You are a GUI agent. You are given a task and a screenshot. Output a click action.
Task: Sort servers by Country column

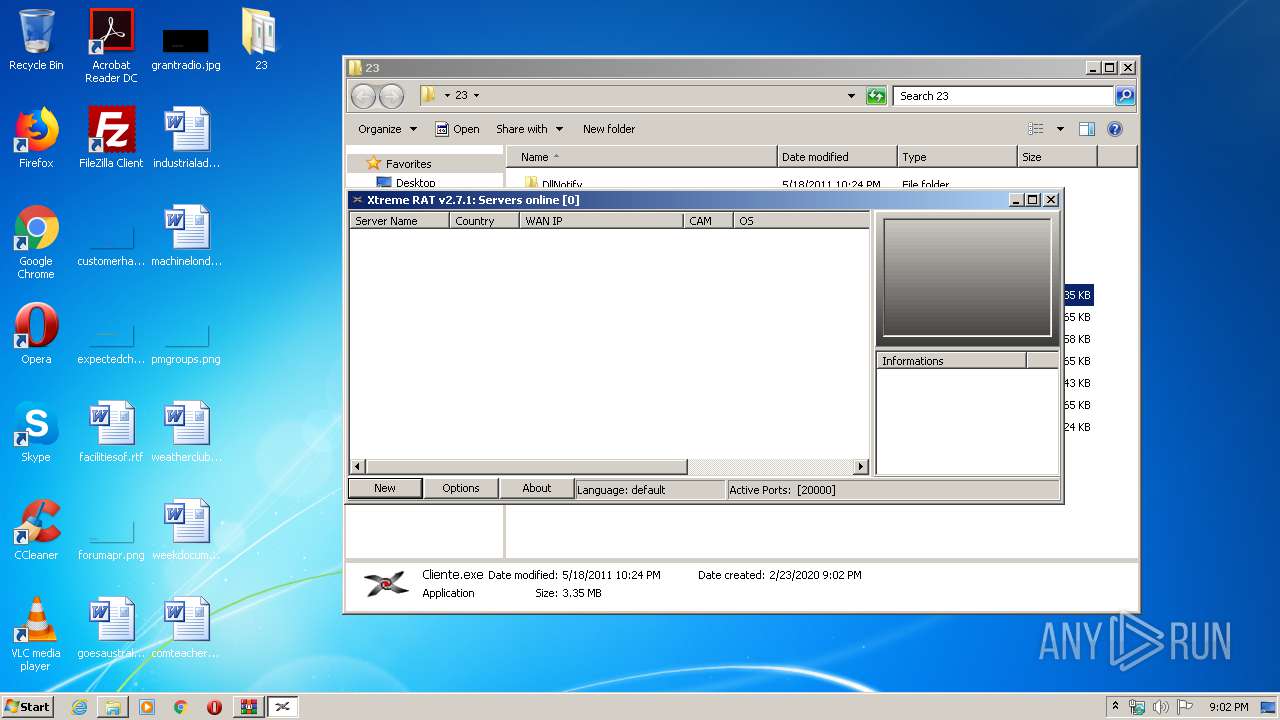484,221
